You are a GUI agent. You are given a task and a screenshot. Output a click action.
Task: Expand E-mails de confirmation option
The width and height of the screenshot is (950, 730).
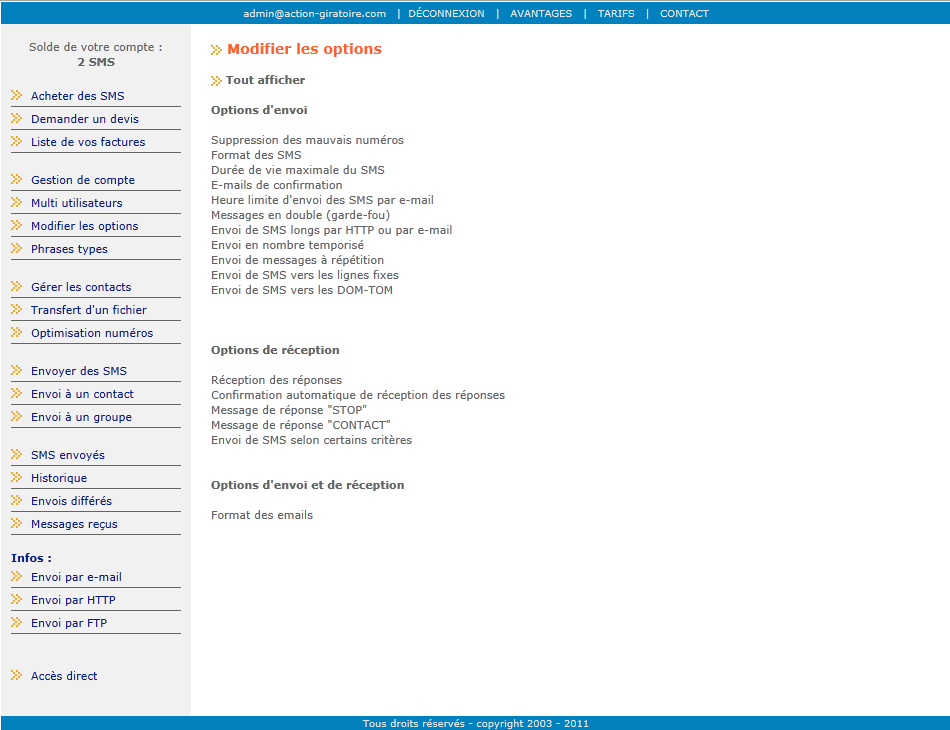[x=276, y=185]
